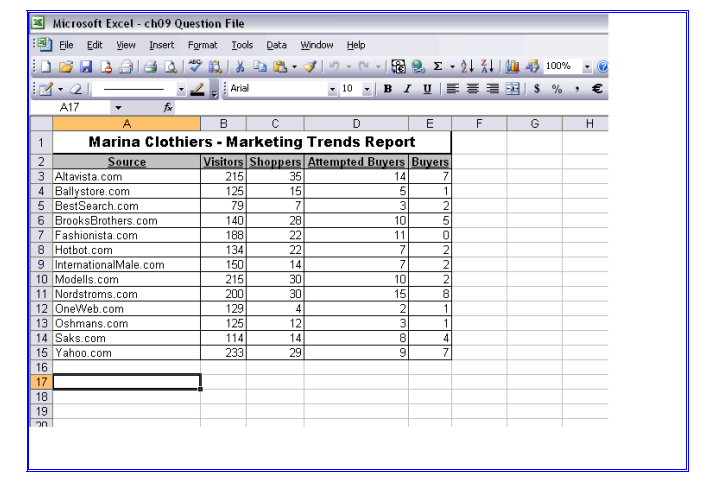Show the Drawing toolbar
This screenshot has width=707, height=483.
point(533,67)
